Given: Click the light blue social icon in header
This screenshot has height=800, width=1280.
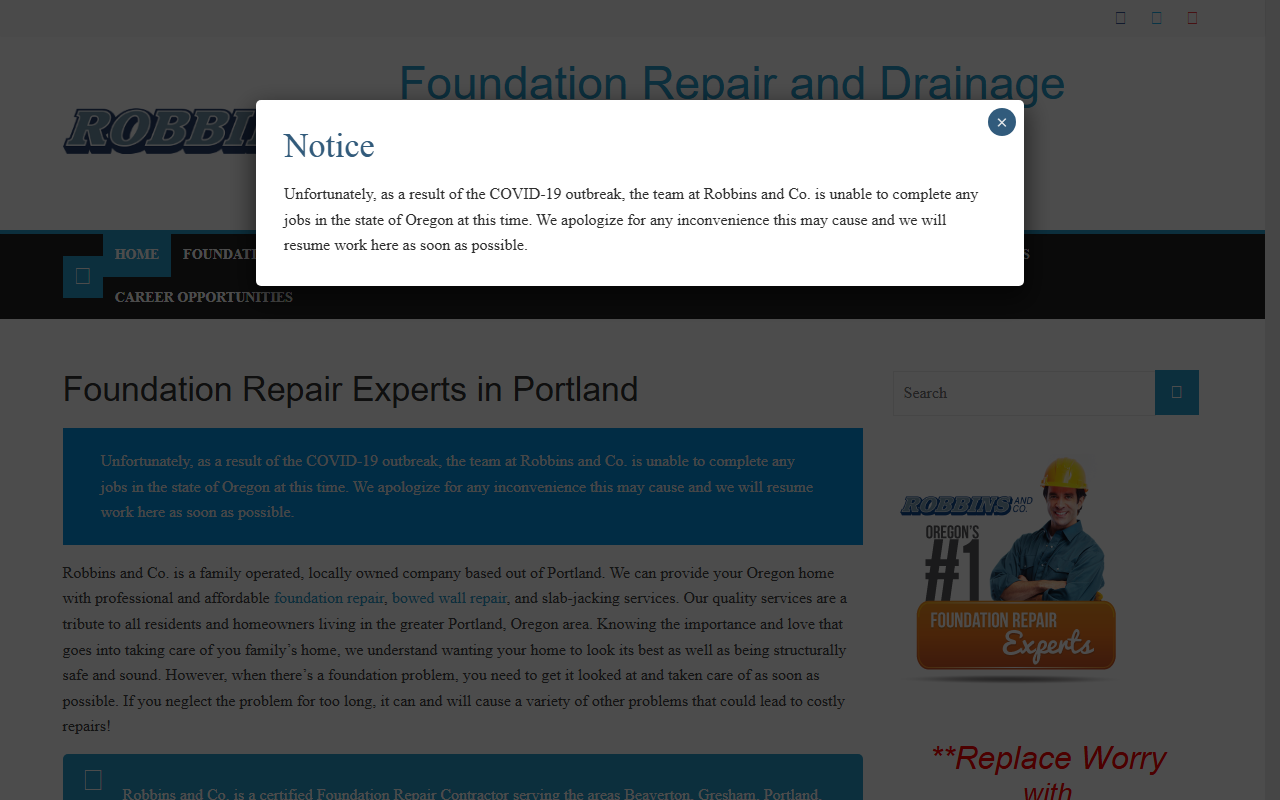Looking at the screenshot, I should (x=1156, y=17).
